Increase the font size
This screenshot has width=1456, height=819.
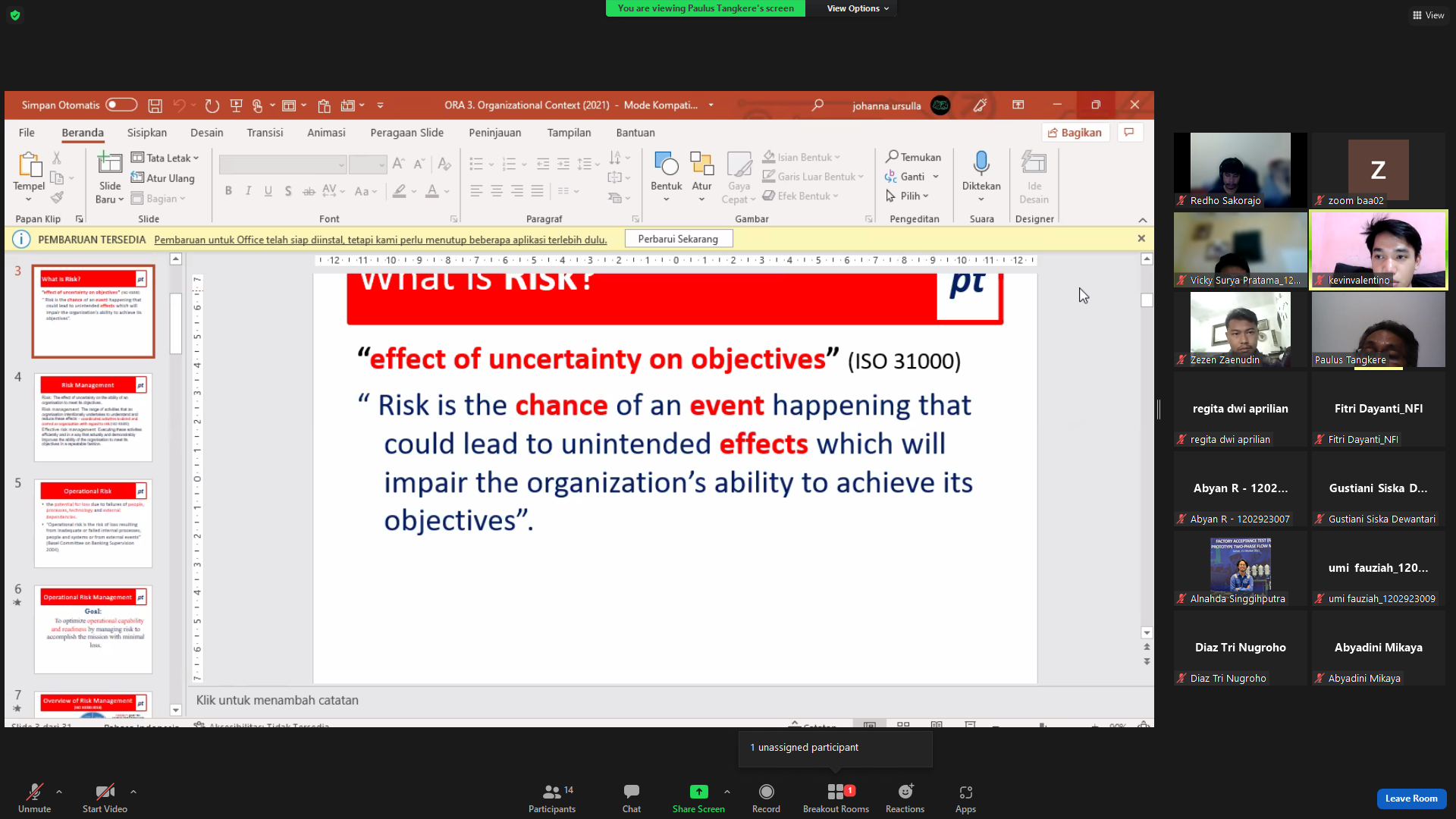[398, 164]
